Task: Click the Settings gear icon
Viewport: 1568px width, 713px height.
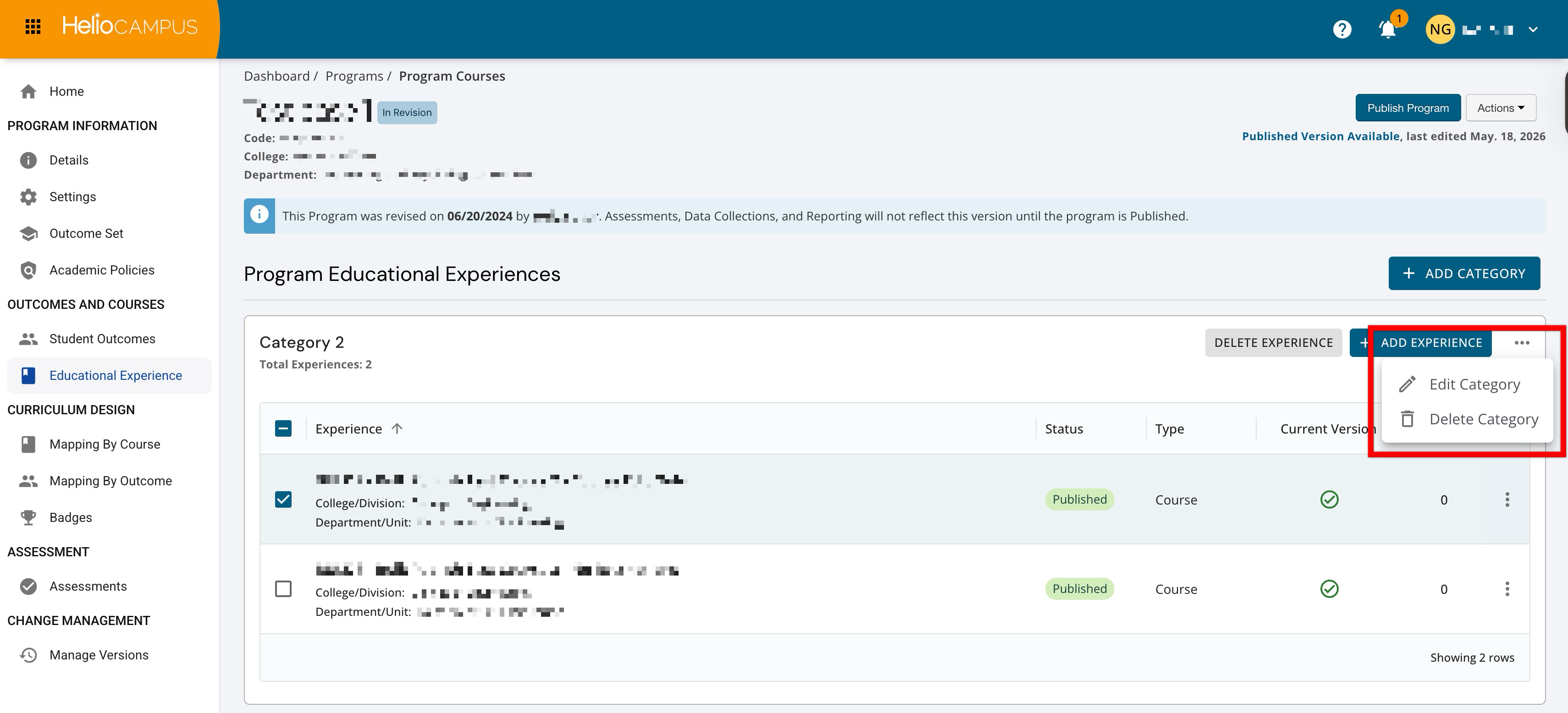Action: pyautogui.click(x=28, y=197)
